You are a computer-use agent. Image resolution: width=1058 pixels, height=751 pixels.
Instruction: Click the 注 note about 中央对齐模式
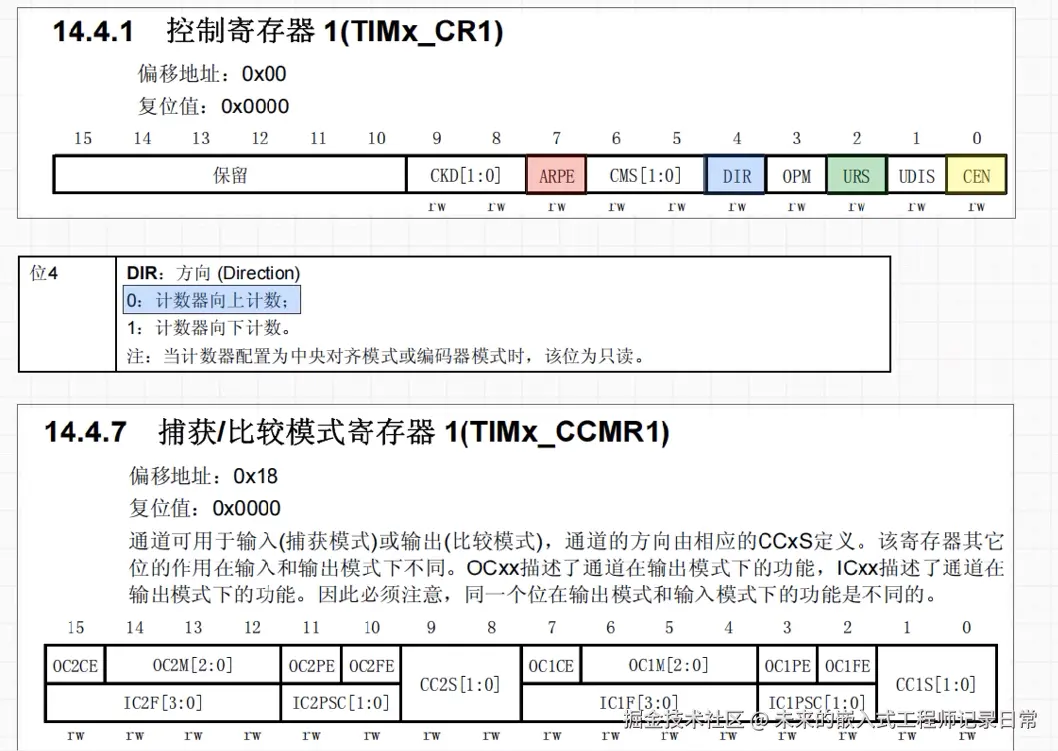[x=385, y=356]
